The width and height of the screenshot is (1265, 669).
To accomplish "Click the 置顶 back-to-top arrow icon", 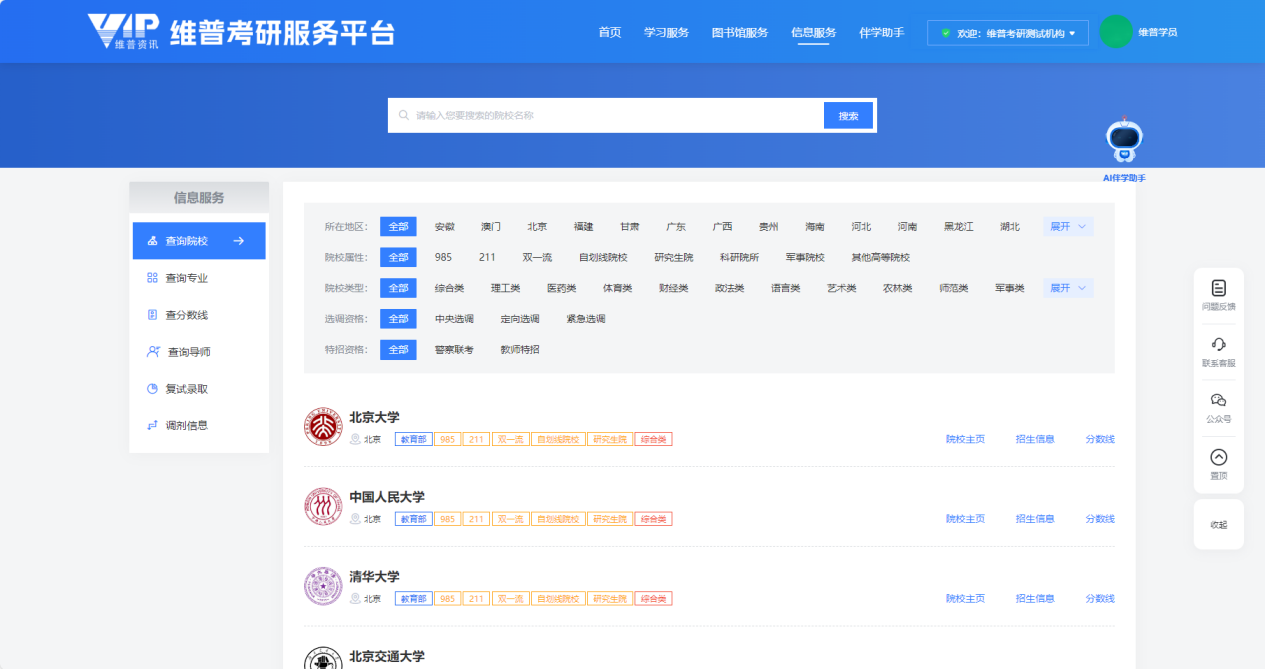I will tap(1218, 458).
